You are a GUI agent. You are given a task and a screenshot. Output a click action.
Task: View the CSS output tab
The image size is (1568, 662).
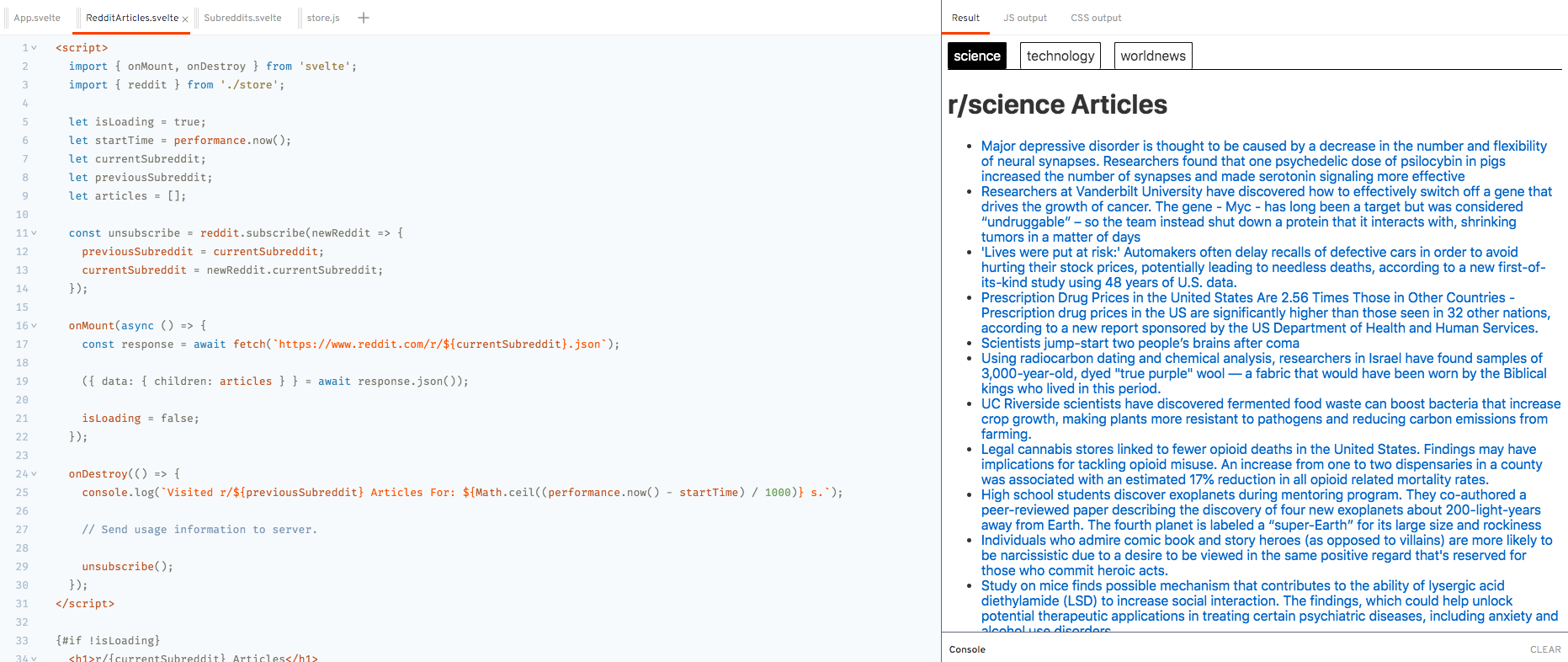[1096, 18]
